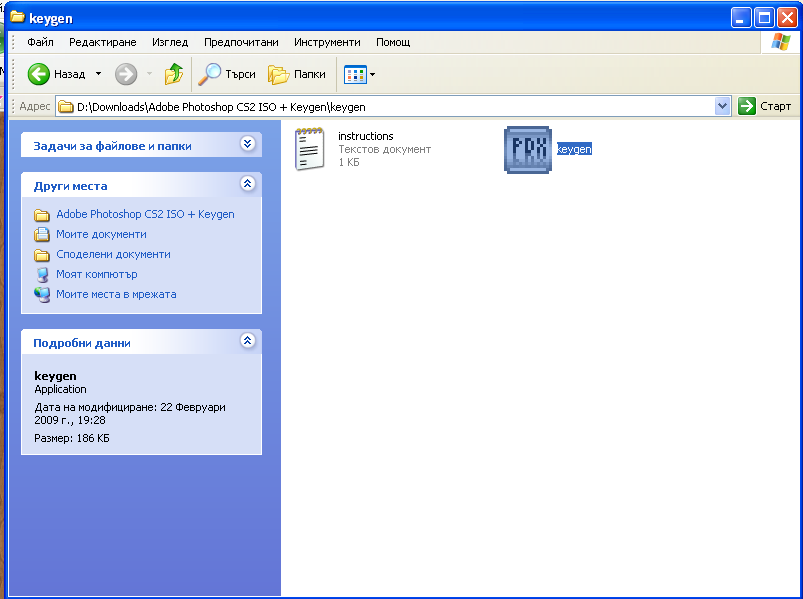803x599 pixels.
Task: Open the Помощ menu
Action: (393, 42)
